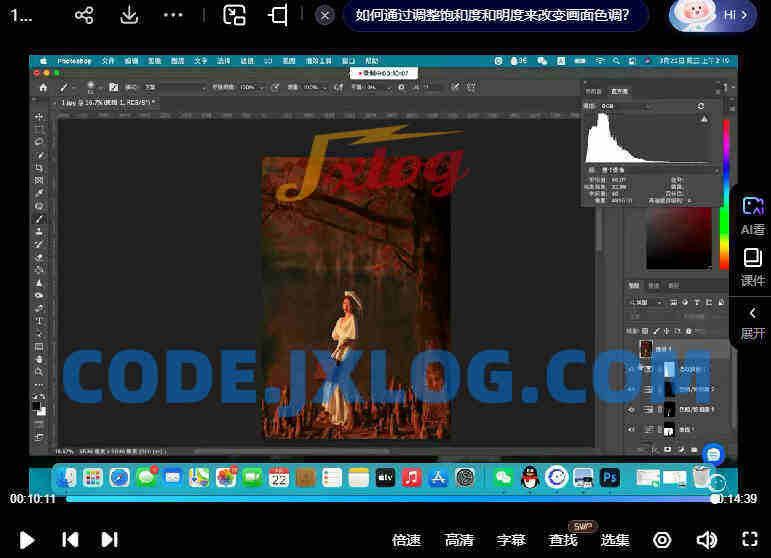Mute the video volume

[706, 540]
